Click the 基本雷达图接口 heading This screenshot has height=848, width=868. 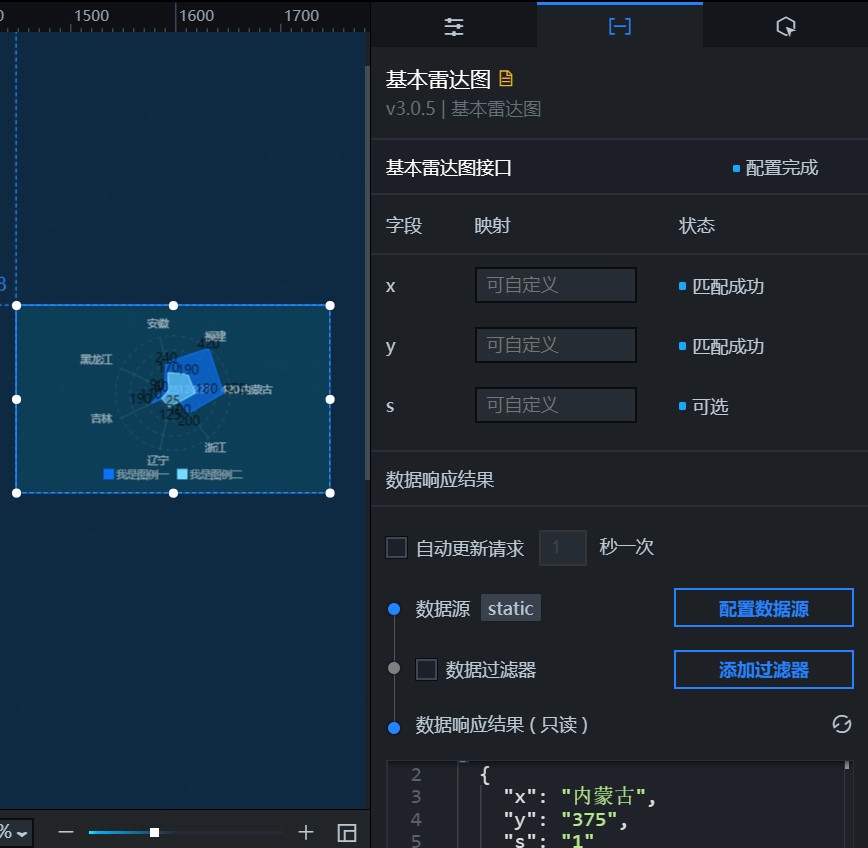point(448,168)
